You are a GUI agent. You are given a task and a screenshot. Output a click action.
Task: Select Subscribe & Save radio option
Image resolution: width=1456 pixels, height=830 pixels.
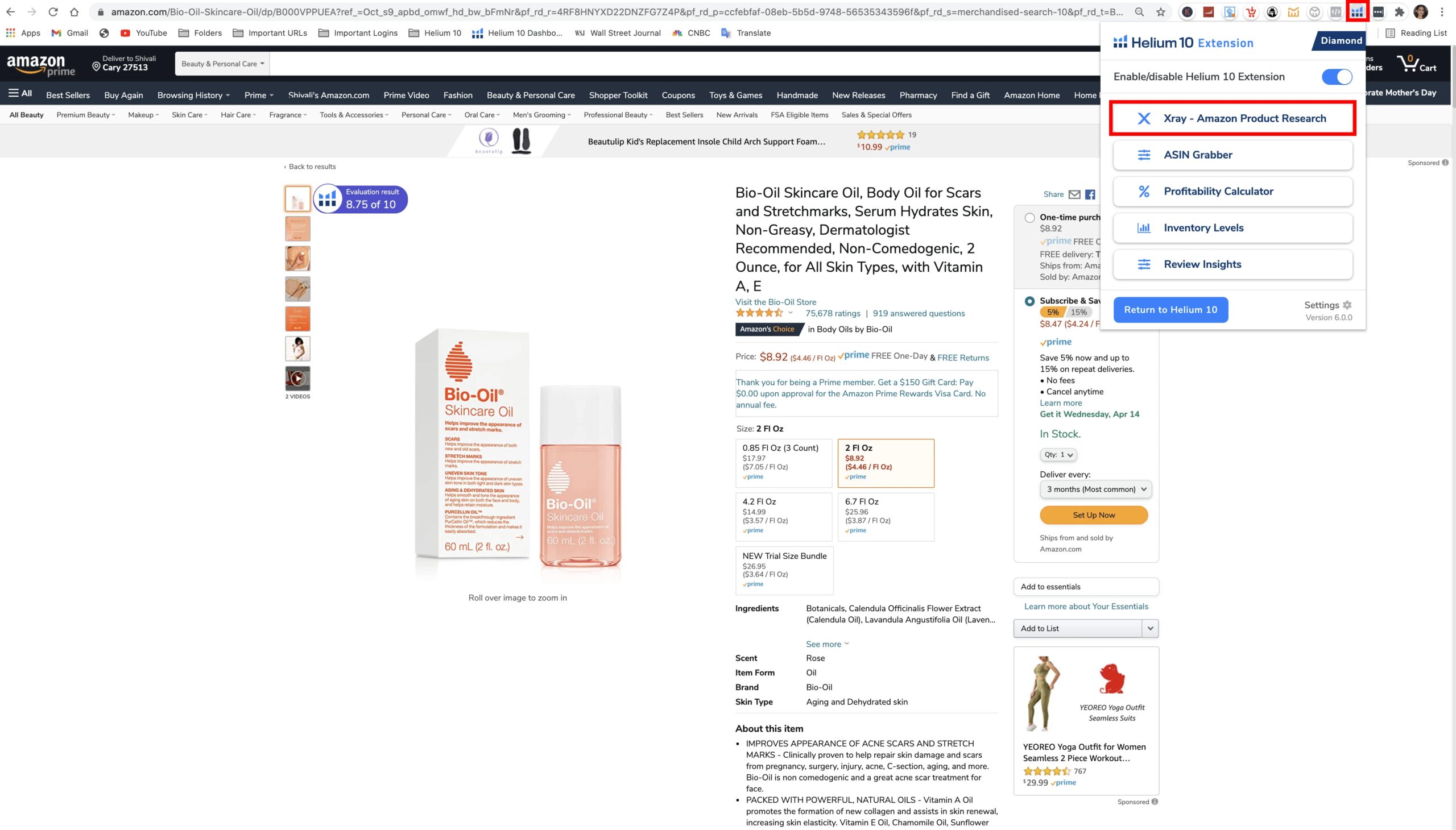(1029, 301)
